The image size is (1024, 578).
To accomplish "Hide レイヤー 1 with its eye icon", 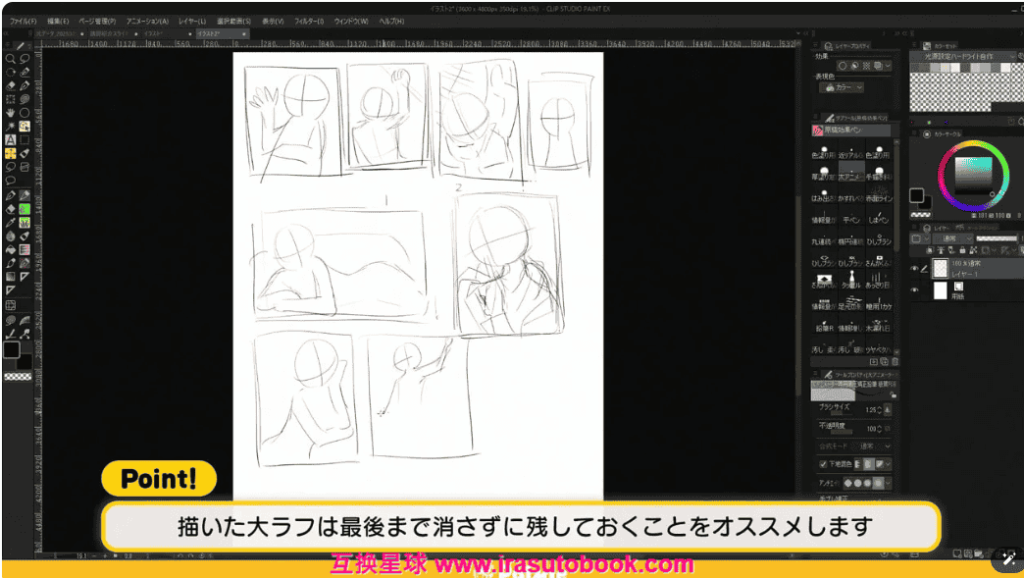I will click(x=914, y=268).
